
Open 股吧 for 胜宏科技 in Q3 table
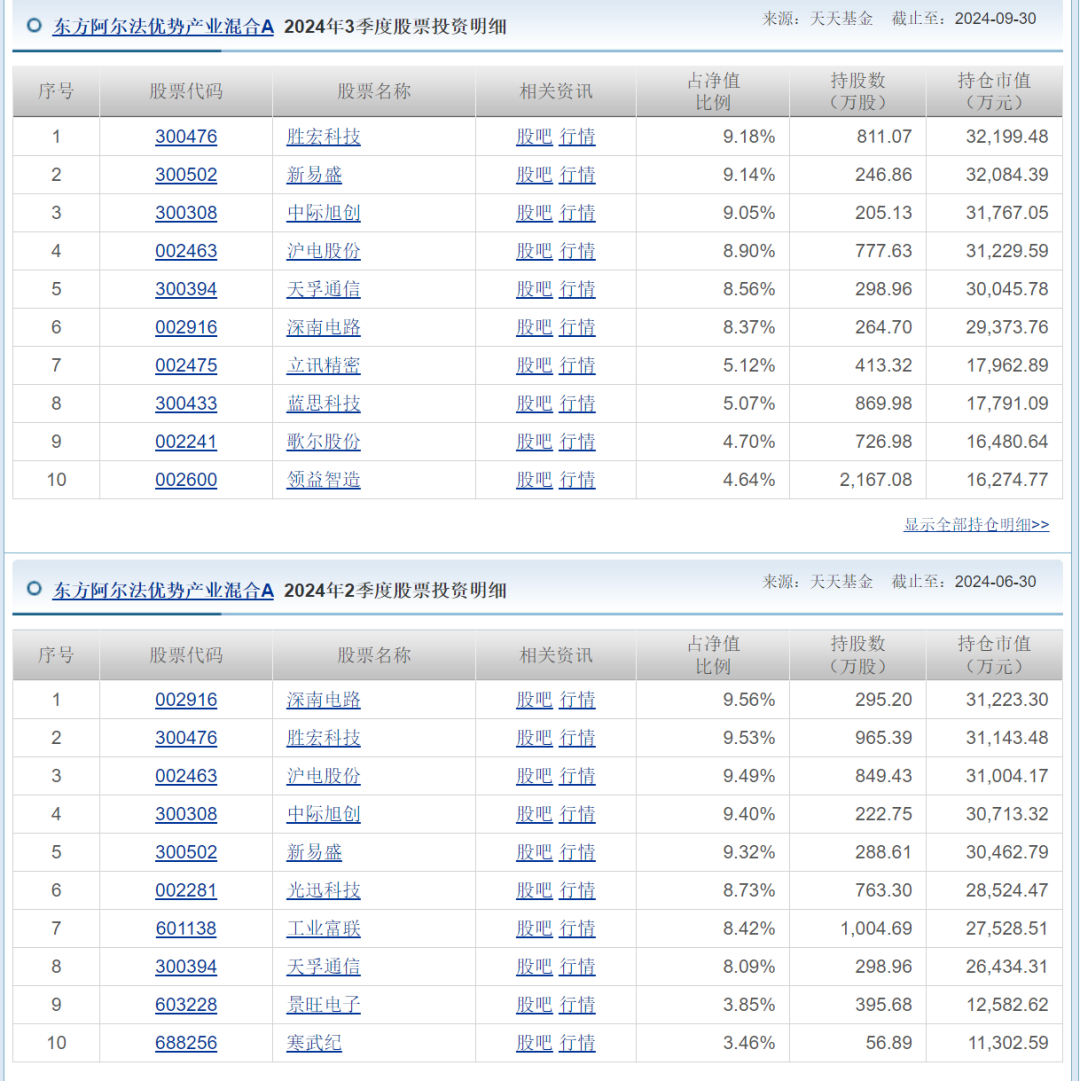[x=534, y=137]
